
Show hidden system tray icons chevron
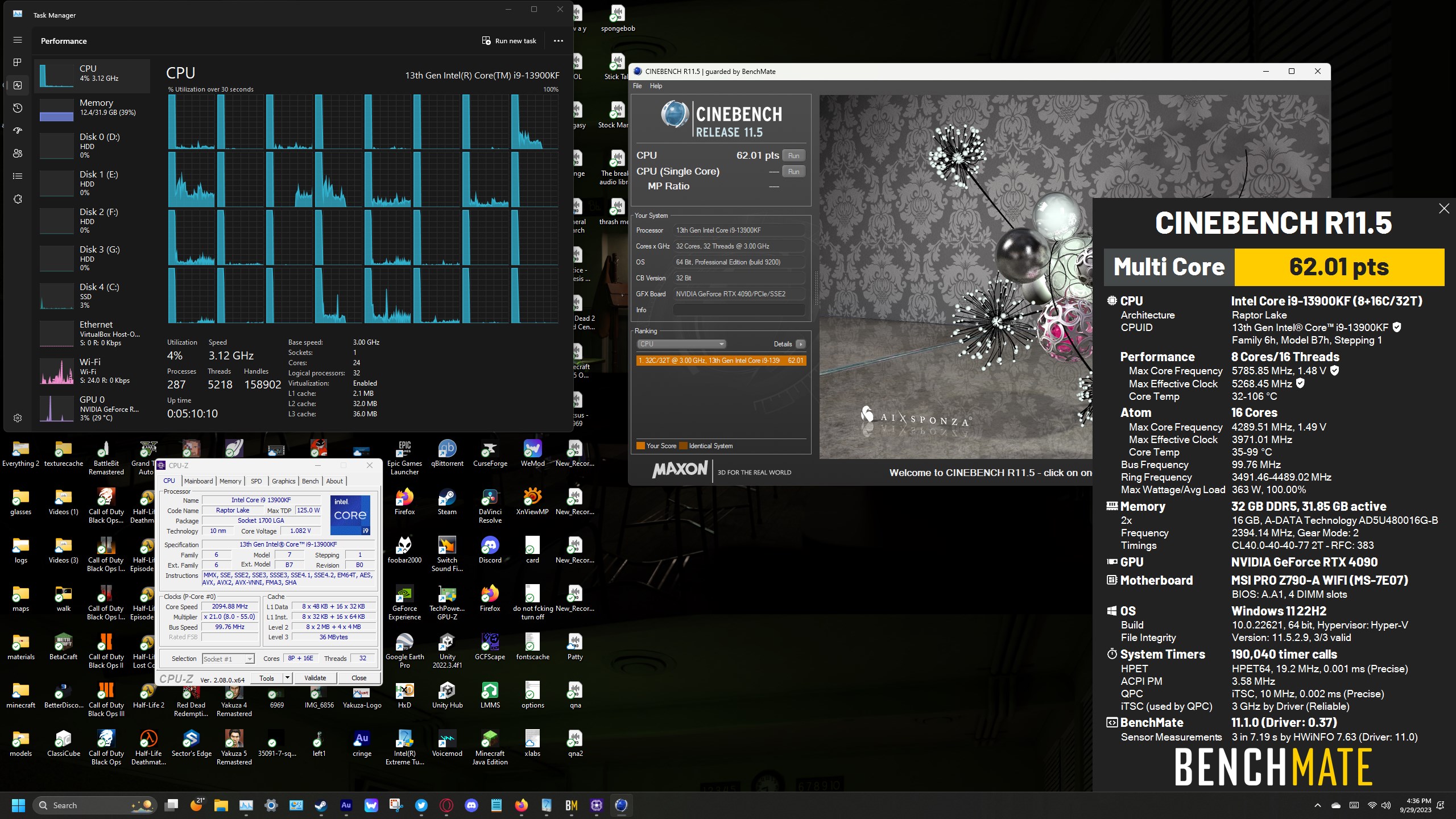click(x=1318, y=805)
